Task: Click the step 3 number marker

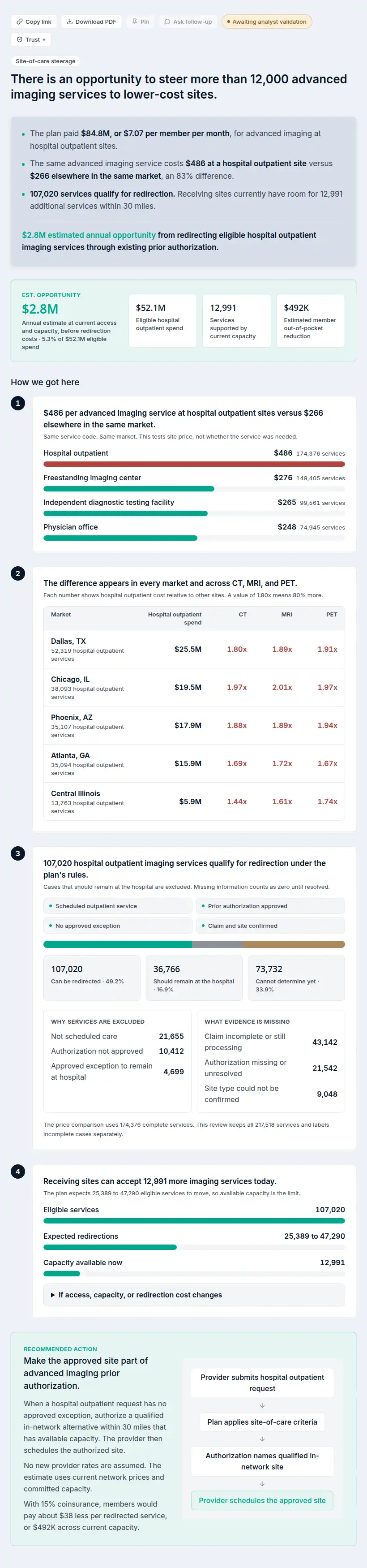Action: coord(17,853)
